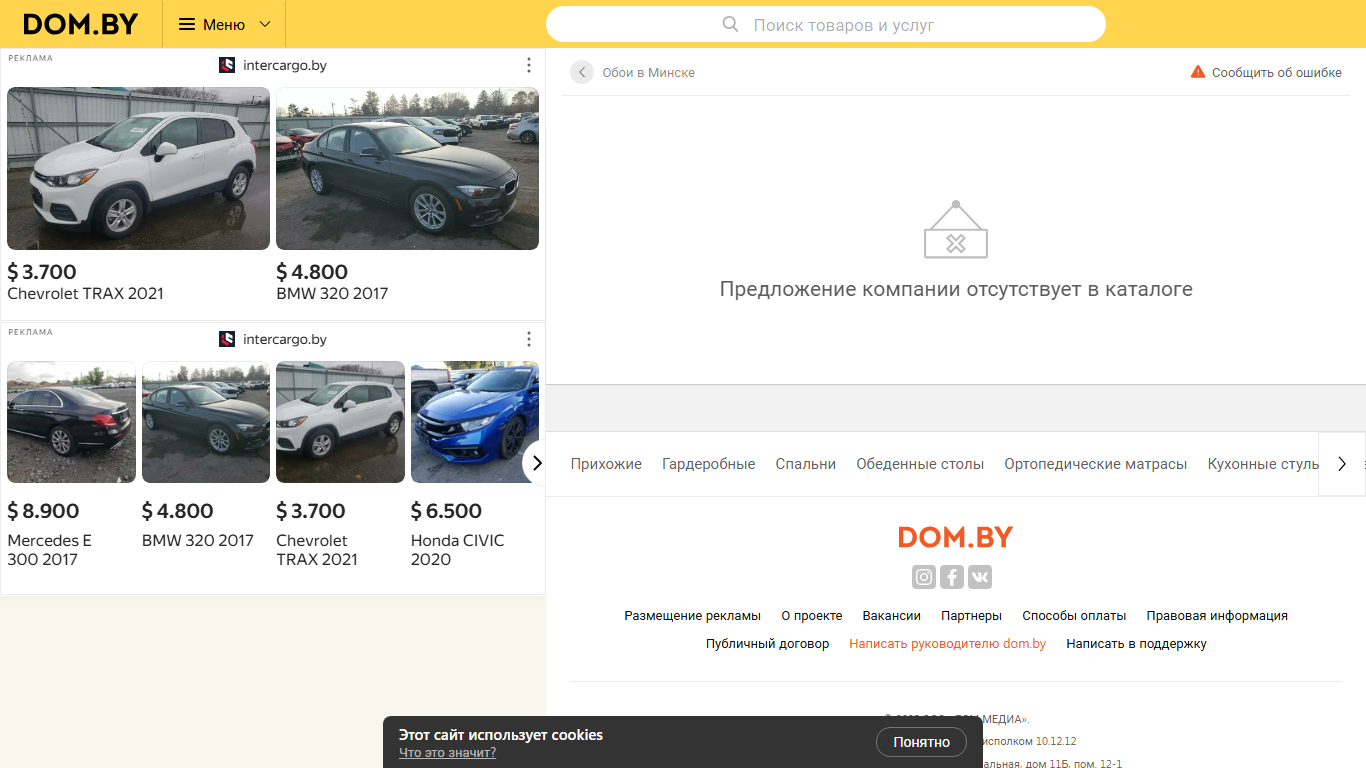Open Написать руководителю dom.by link

(x=948, y=644)
